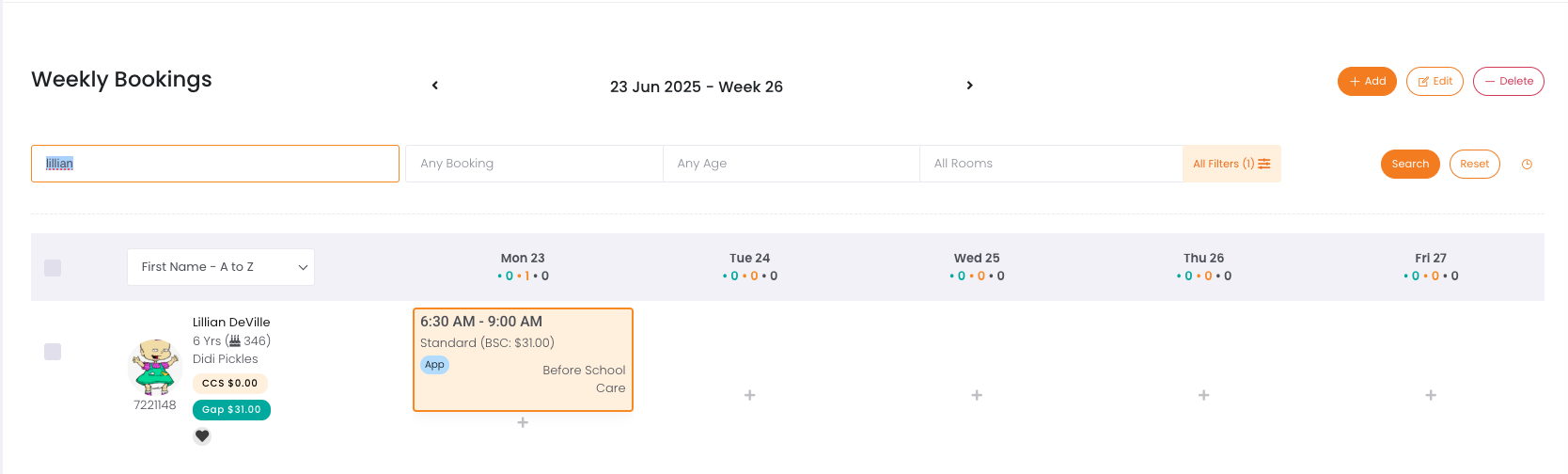The height and width of the screenshot is (474, 1568).
Task: Click the Fri 27 column header
Action: click(1431, 258)
